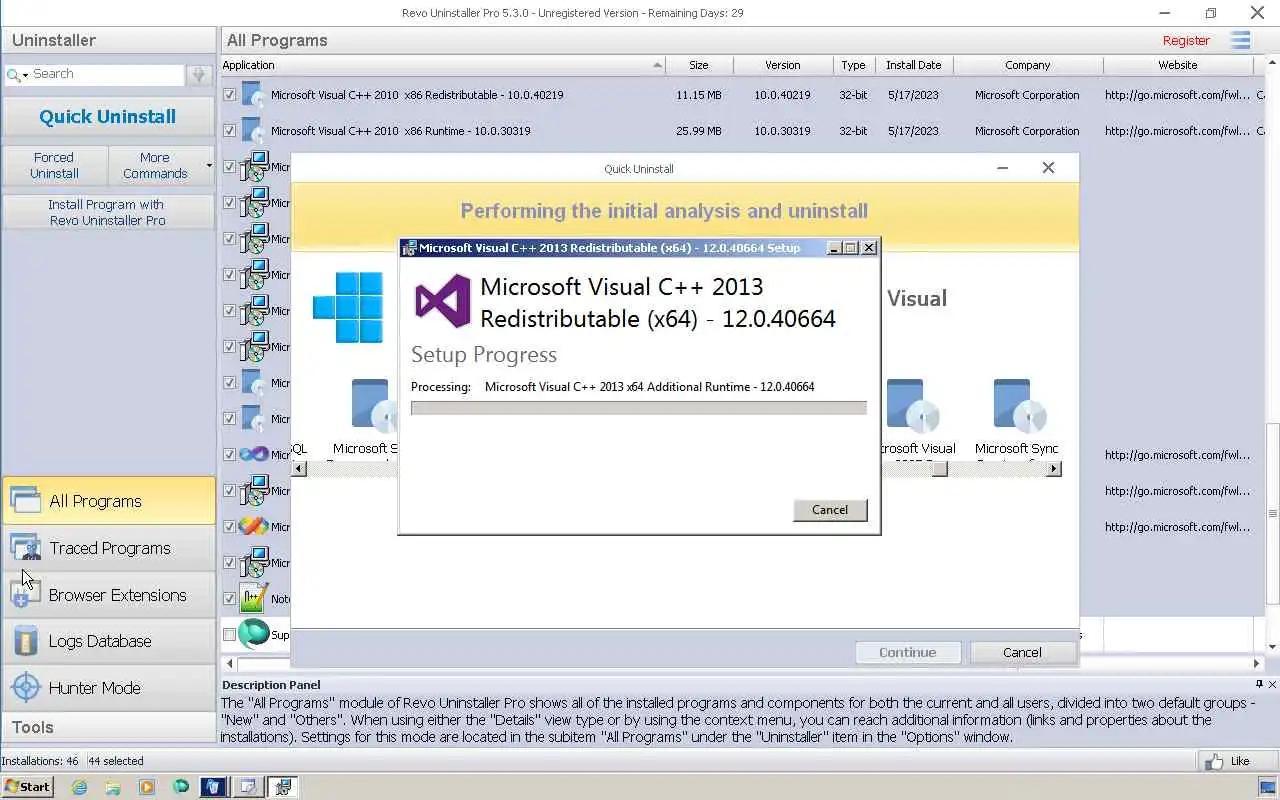Sort by Website column header
Image resolution: width=1280 pixels, height=800 pixels.
tap(1178, 65)
